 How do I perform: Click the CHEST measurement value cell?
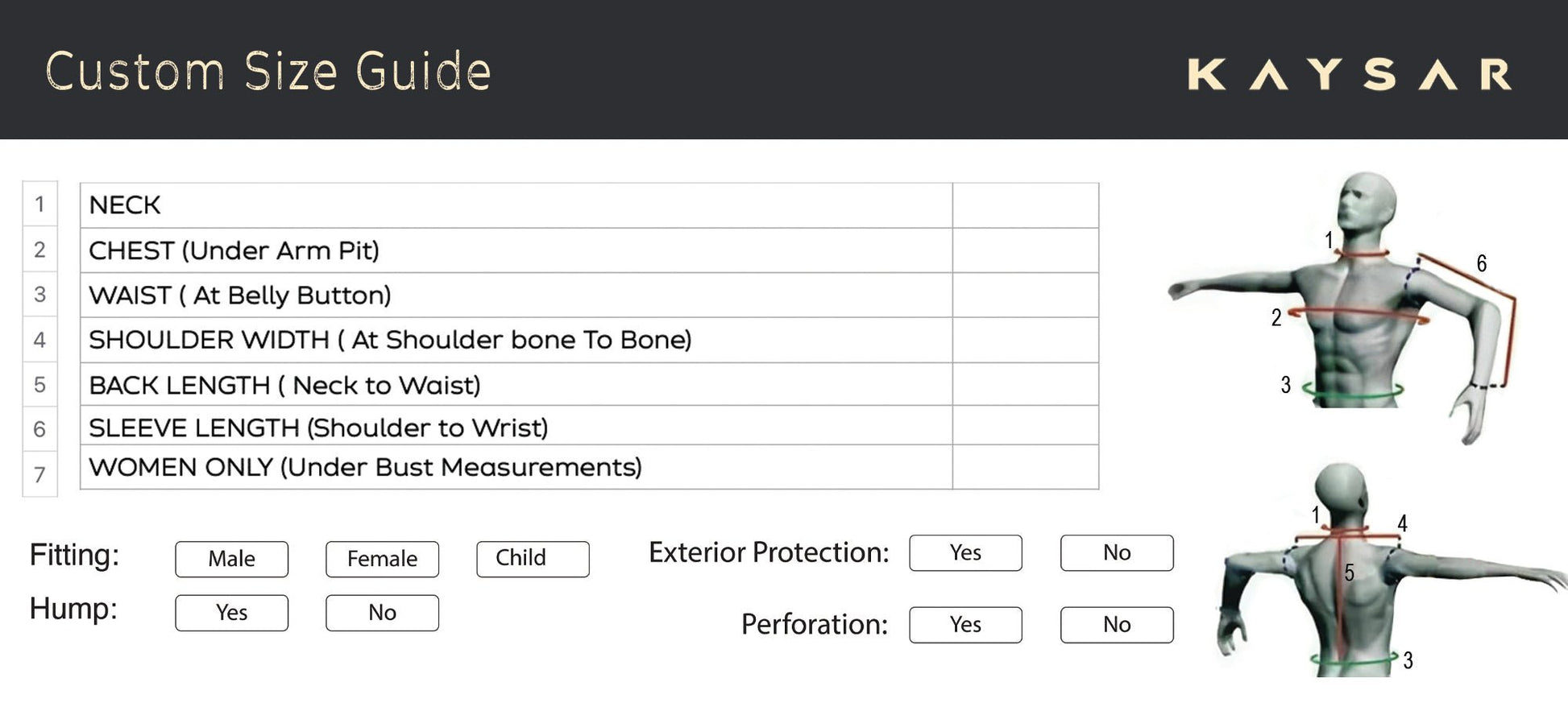[1025, 250]
